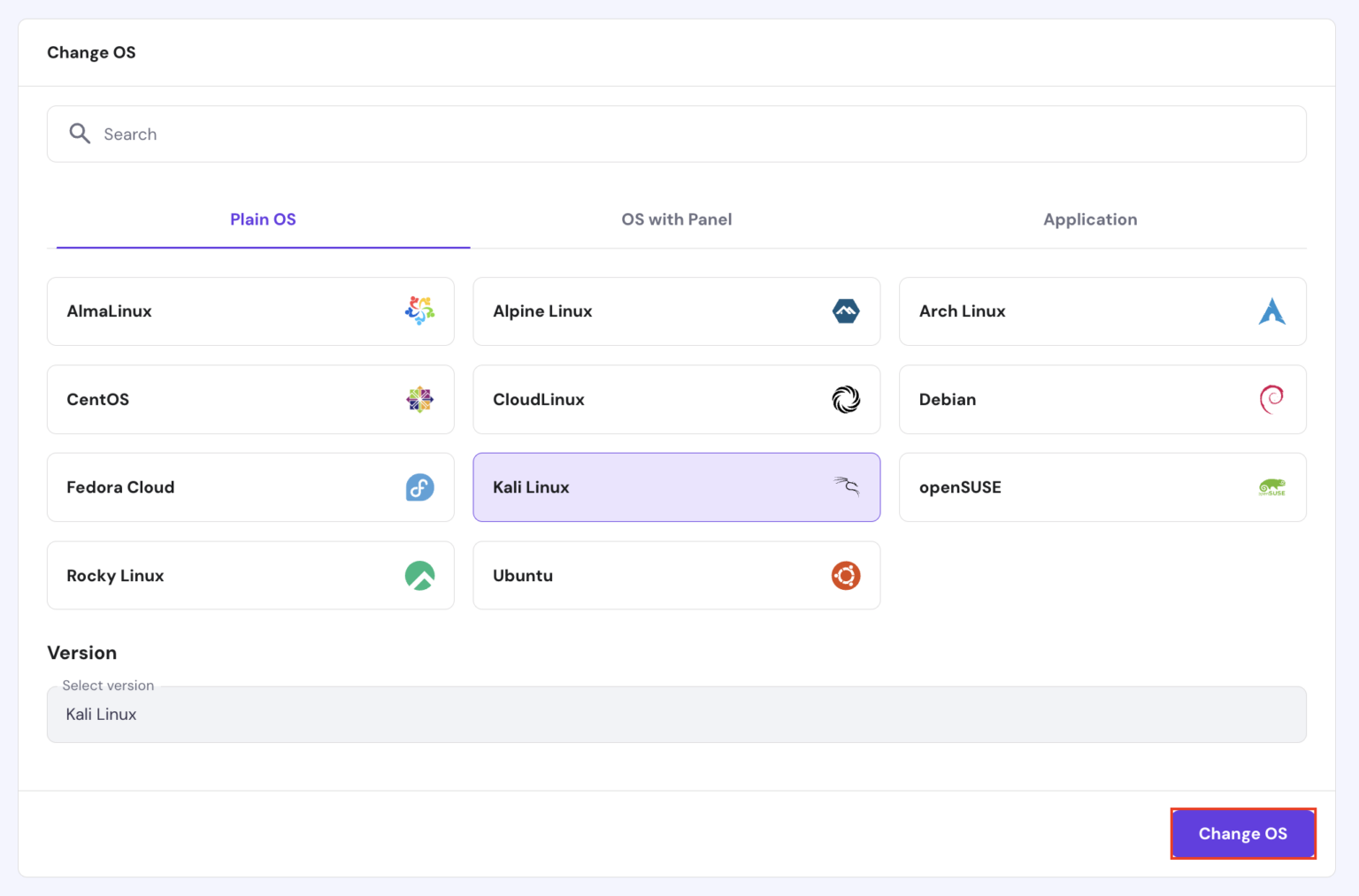Image resolution: width=1359 pixels, height=896 pixels.
Task: Click the Arch Linux logo icon
Action: point(1271,311)
